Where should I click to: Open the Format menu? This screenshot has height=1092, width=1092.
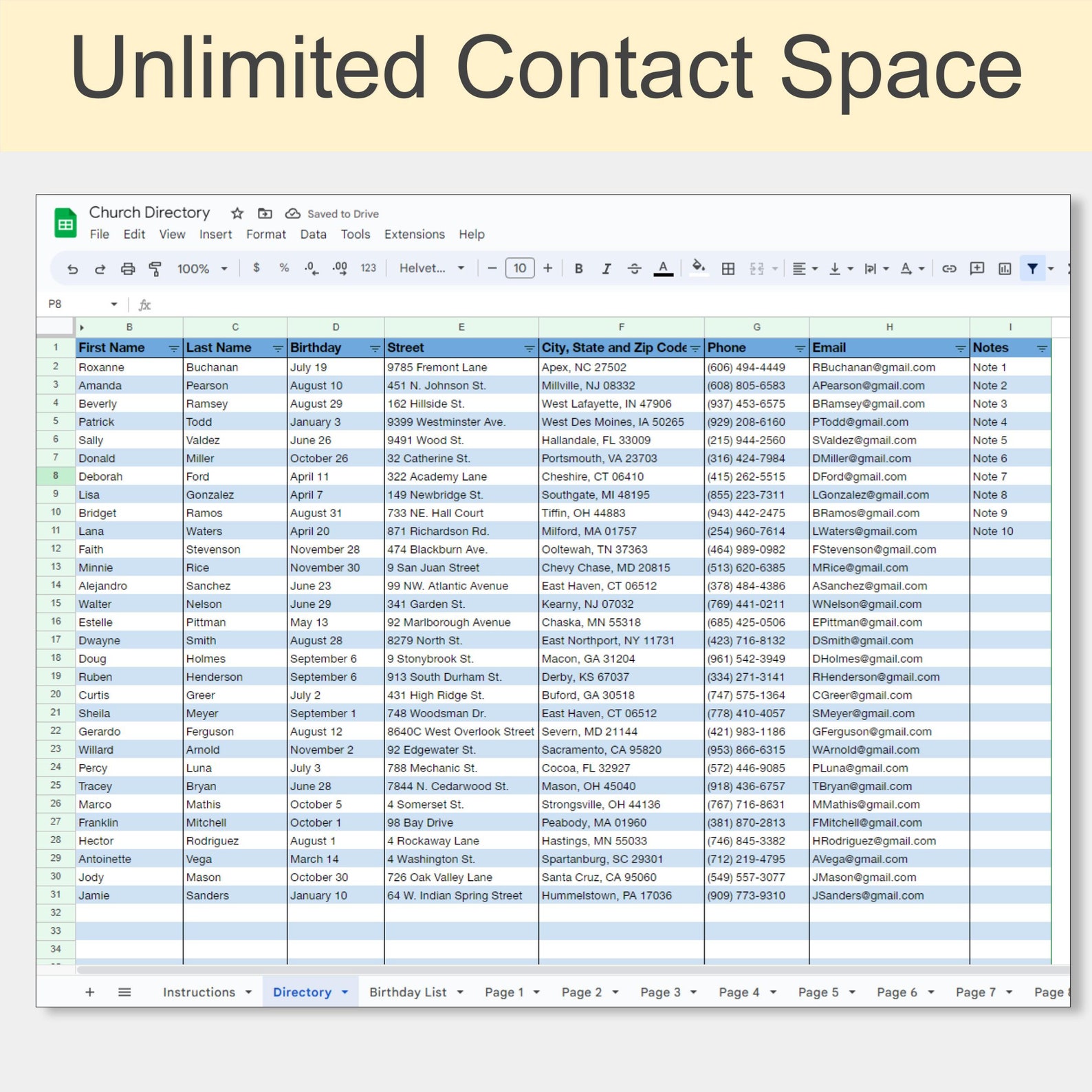point(266,234)
